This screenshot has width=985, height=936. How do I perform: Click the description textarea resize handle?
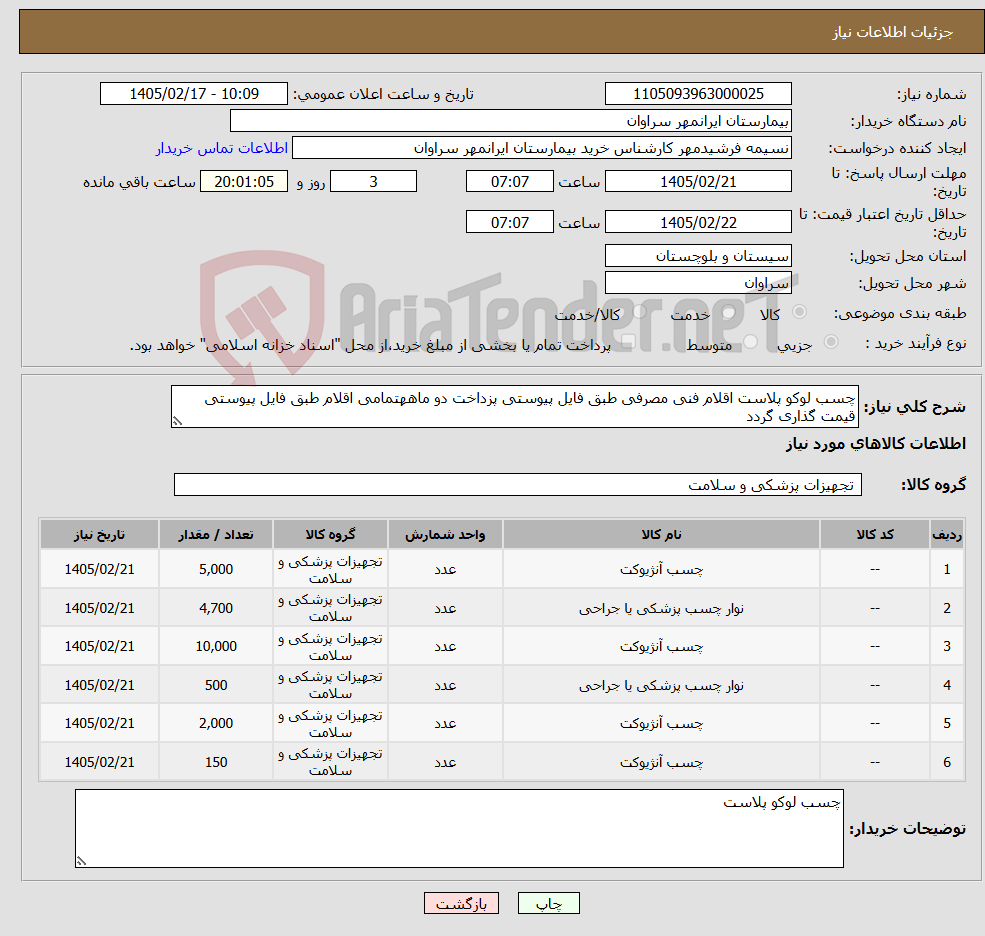pos(177,422)
